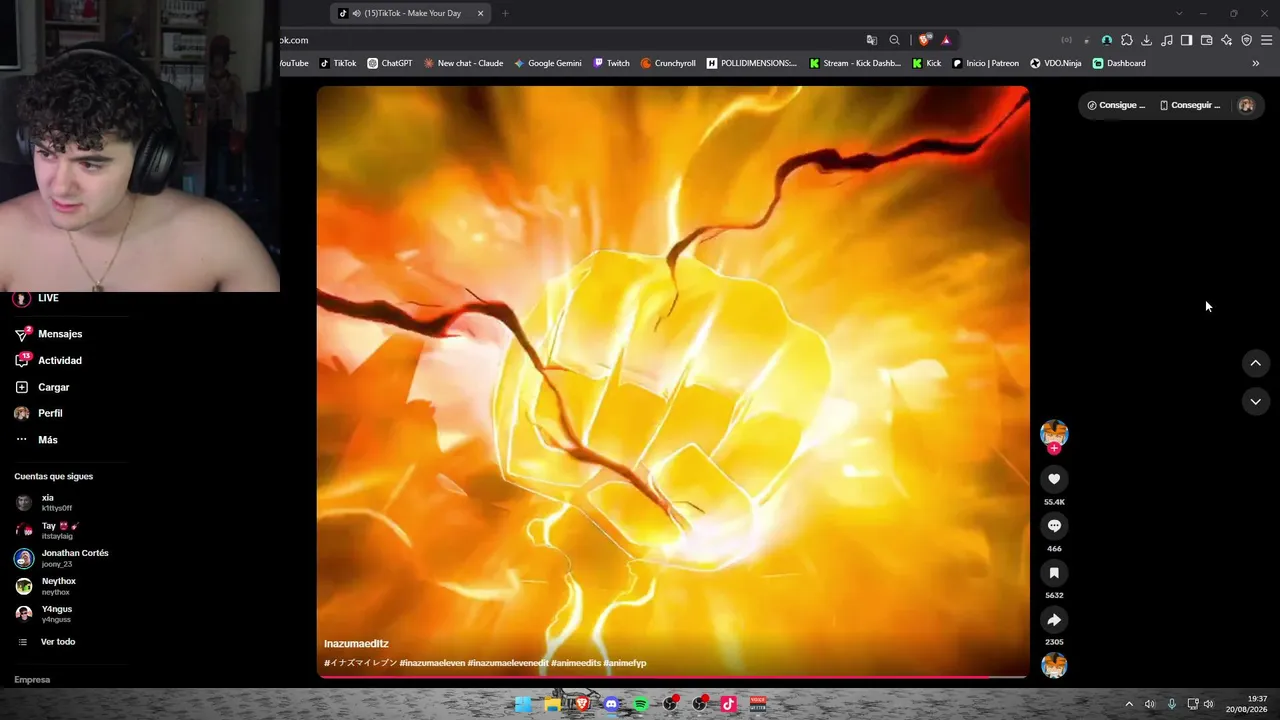Mute the TikTok tab via its speaker icon
Screen dimensions: 1280x720
[x=357, y=13]
